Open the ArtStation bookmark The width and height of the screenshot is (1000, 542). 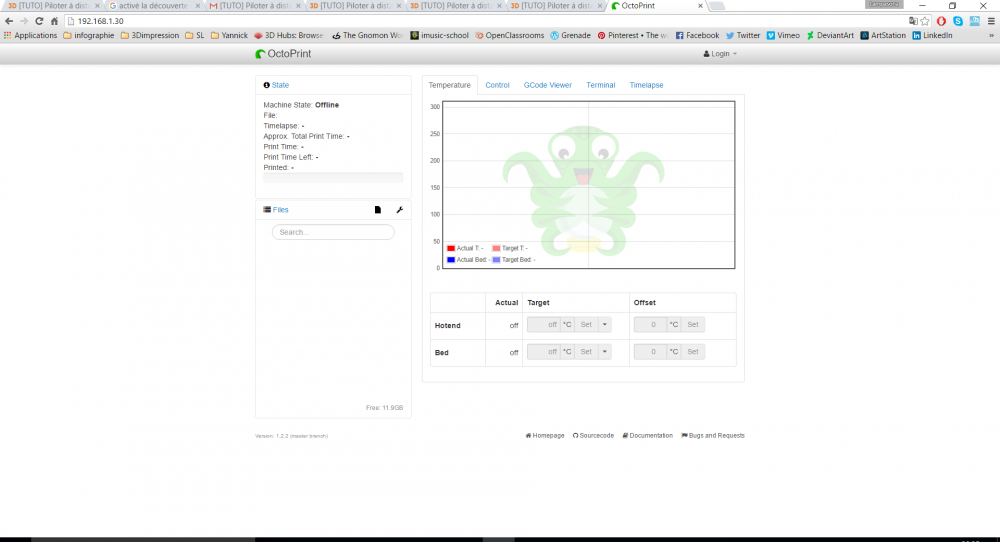click(x=883, y=35)
